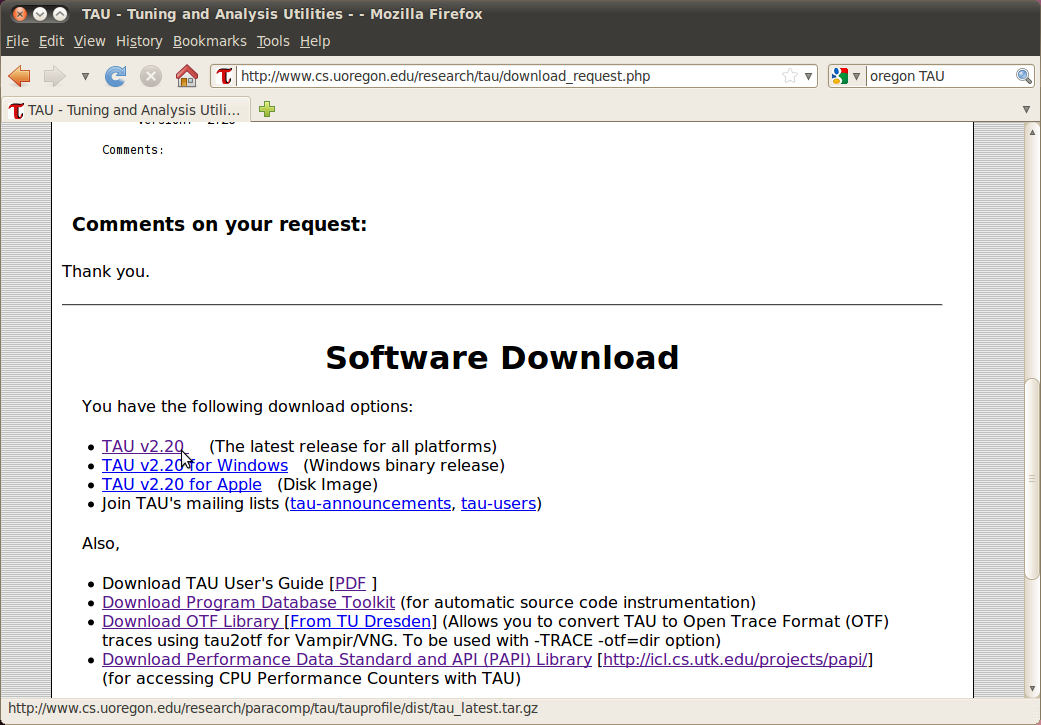Open a new tab with the plus icon

267,110
